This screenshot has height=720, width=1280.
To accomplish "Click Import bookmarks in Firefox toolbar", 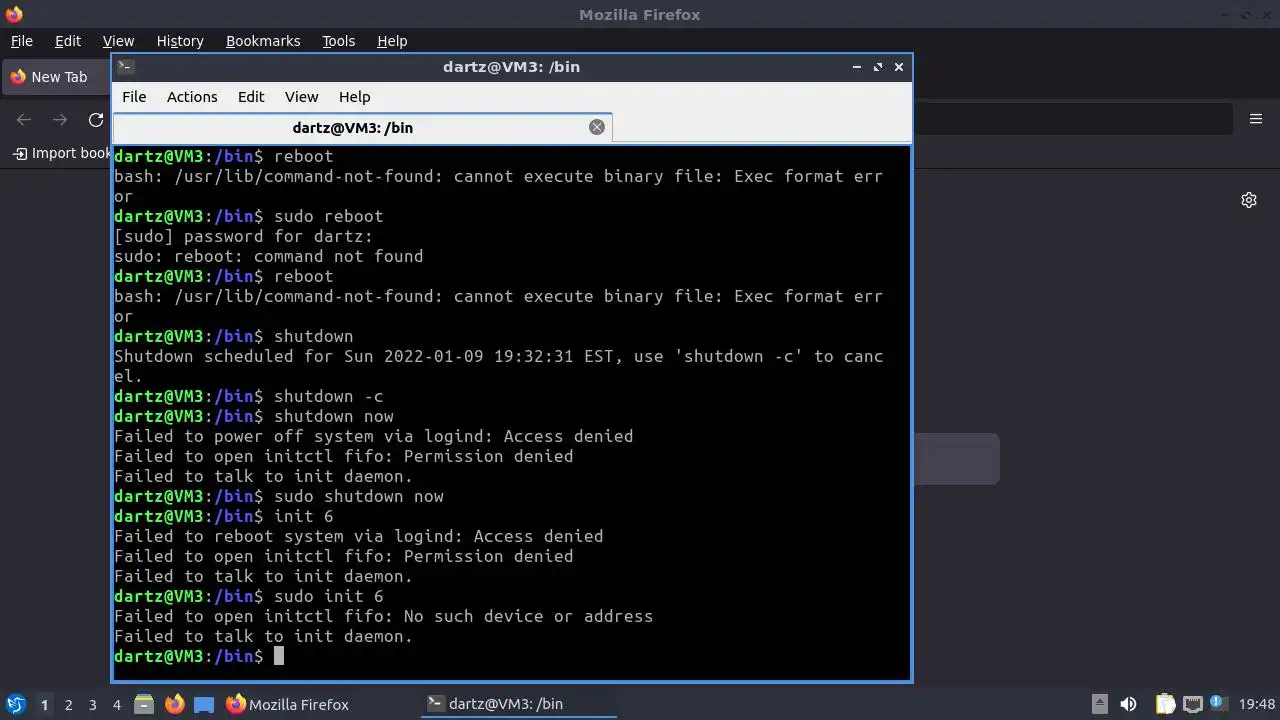I will (x=62, y=153).
